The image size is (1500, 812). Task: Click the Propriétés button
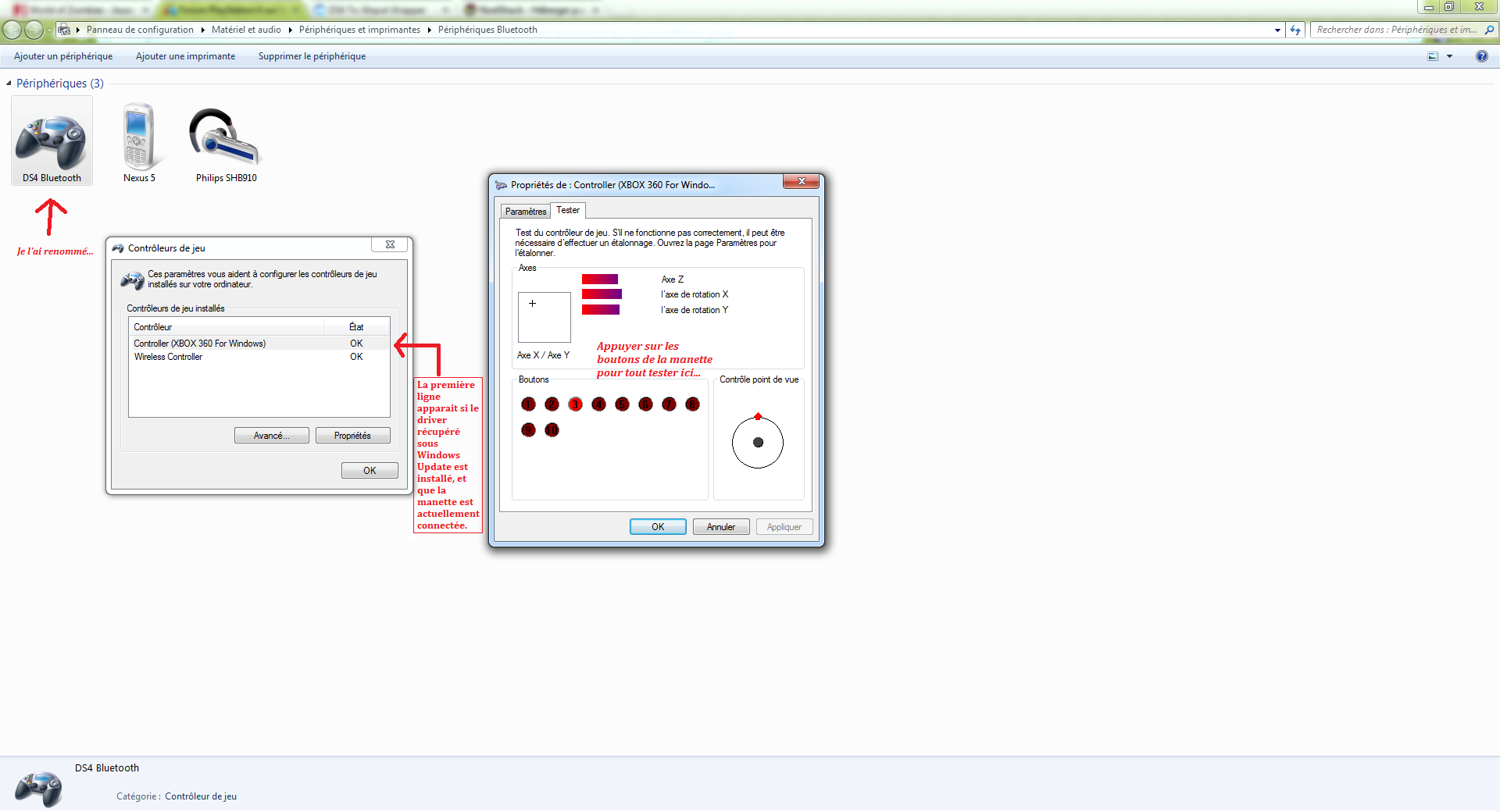(x=352, y=436)
